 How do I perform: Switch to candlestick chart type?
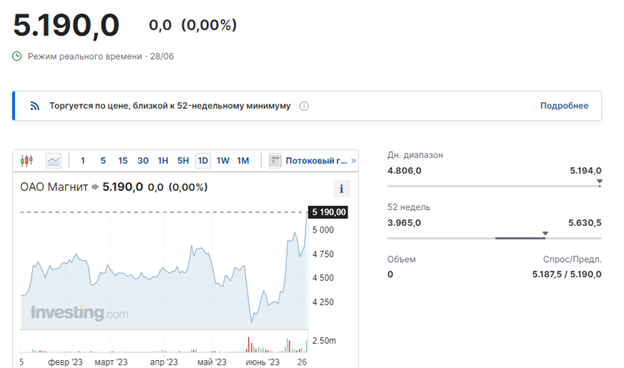pos(27,160)
